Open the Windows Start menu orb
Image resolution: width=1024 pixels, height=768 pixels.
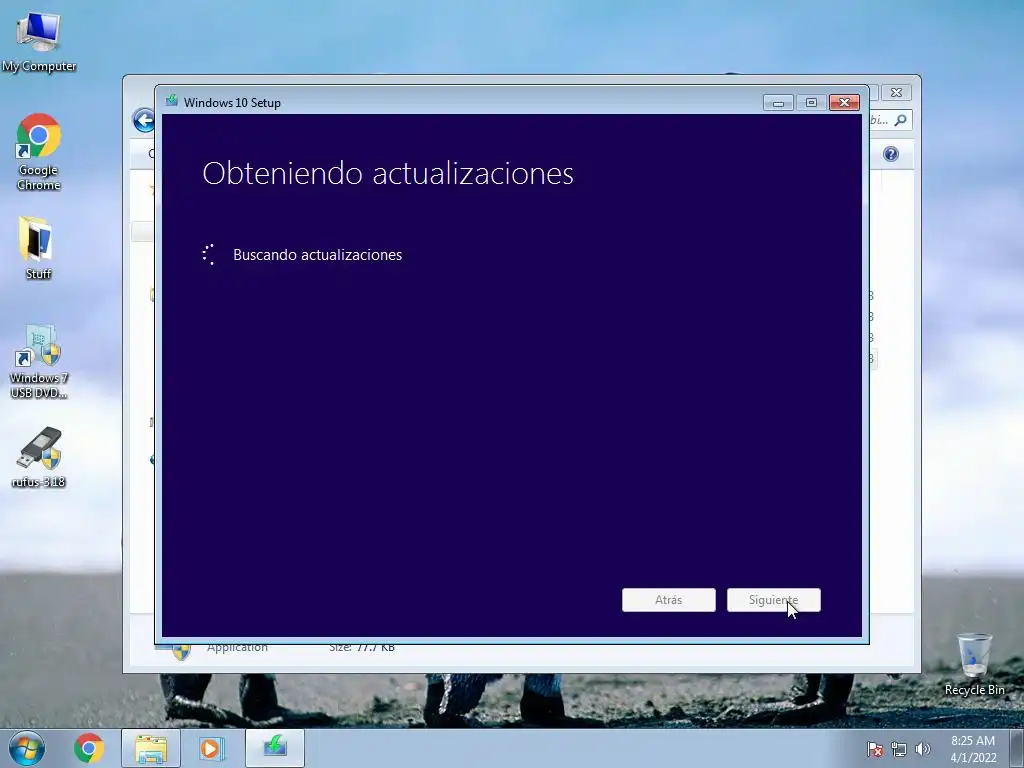pos(27,748)
